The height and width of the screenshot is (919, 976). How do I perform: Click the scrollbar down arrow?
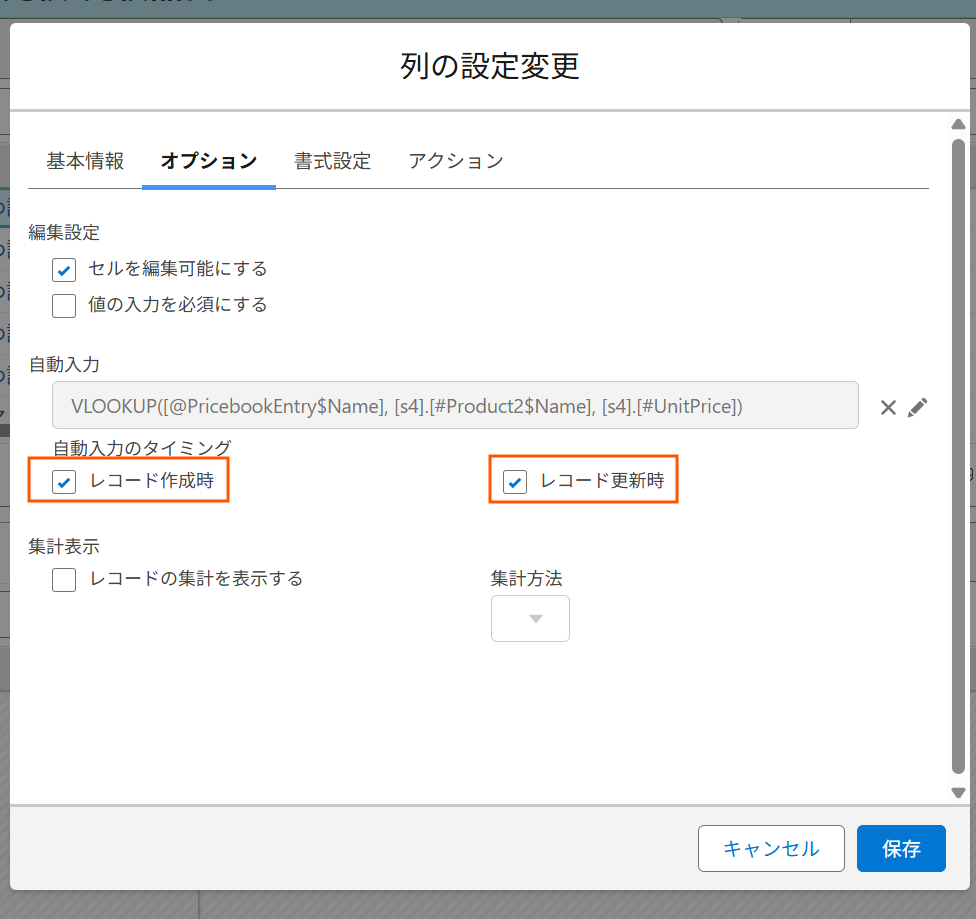[959, 793]
